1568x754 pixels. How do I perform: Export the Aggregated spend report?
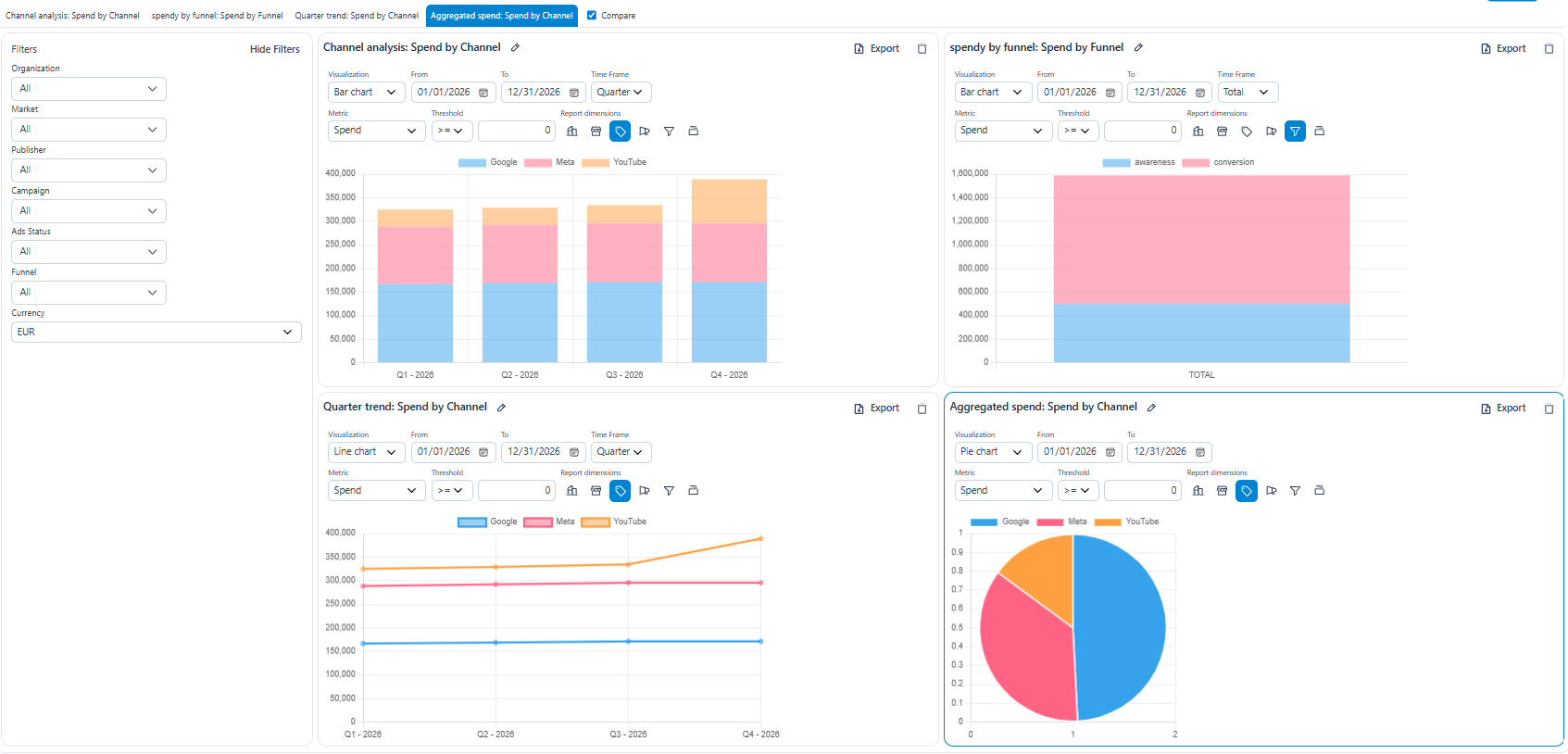(1503, 408)
